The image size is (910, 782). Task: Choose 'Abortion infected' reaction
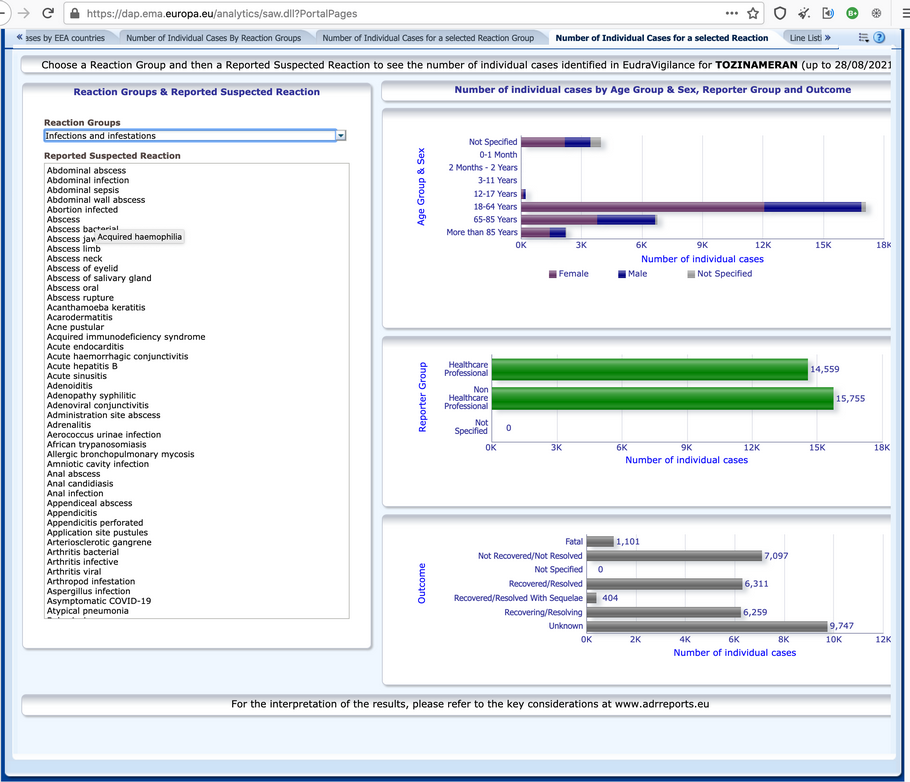(x=82, y=210)
